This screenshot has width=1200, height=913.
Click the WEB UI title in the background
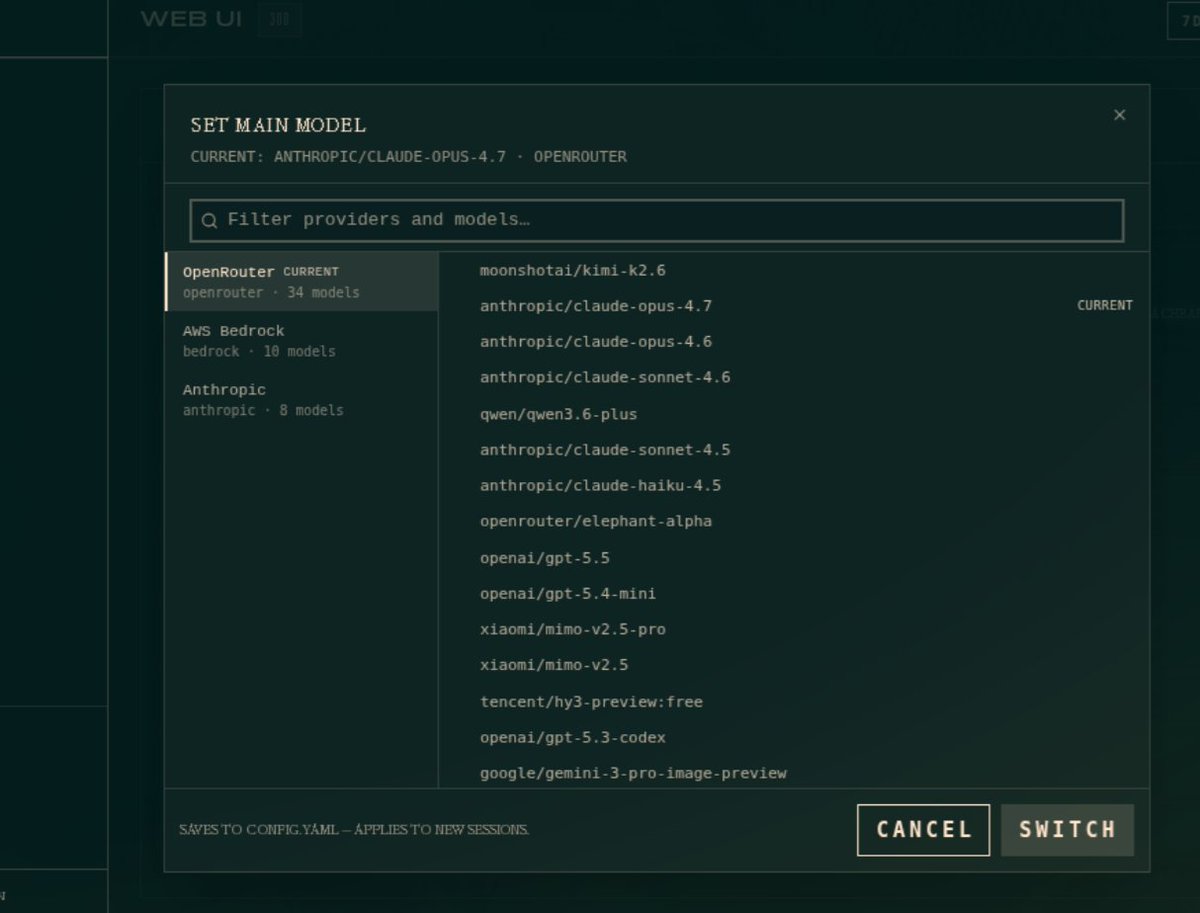tap(191, 19)
